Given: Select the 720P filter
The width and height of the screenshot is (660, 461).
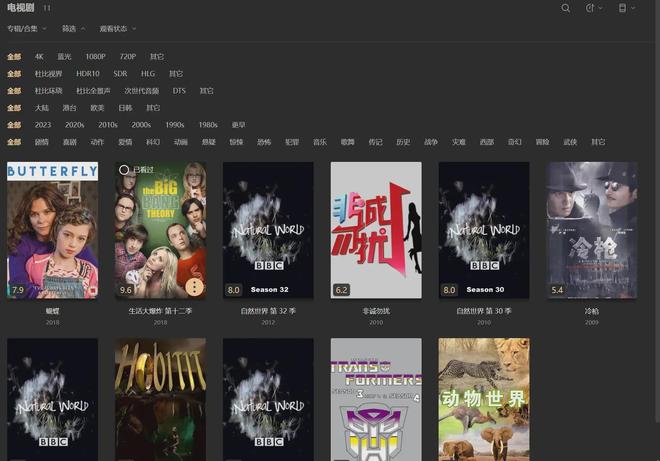Looking at the screenshot, I should coord(128,56).
